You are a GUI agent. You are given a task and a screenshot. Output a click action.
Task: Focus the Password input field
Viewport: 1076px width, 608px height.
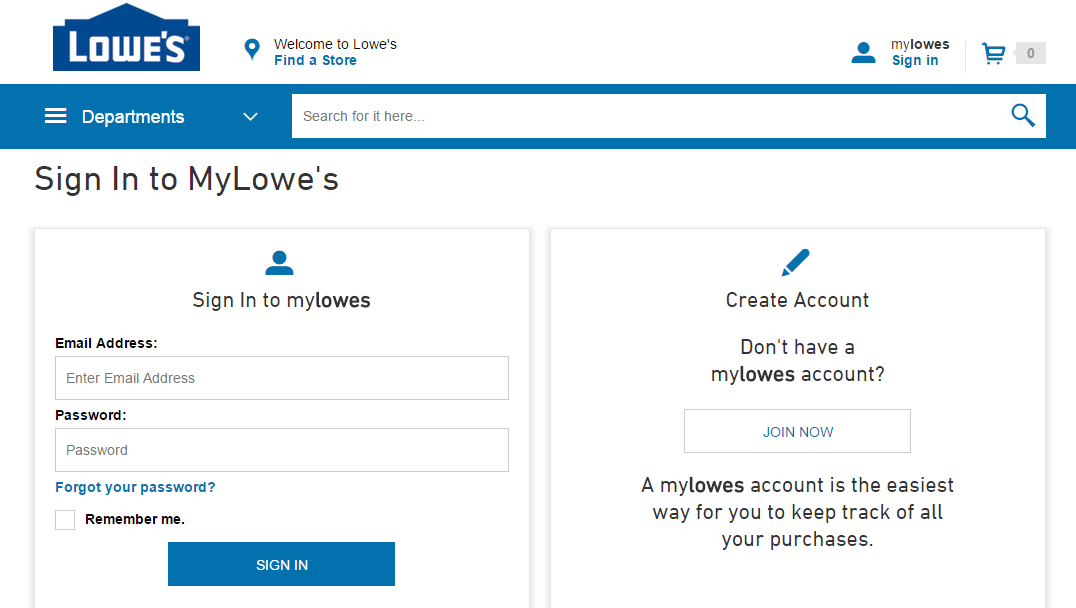pyautogui.click(x=282, y=450)
